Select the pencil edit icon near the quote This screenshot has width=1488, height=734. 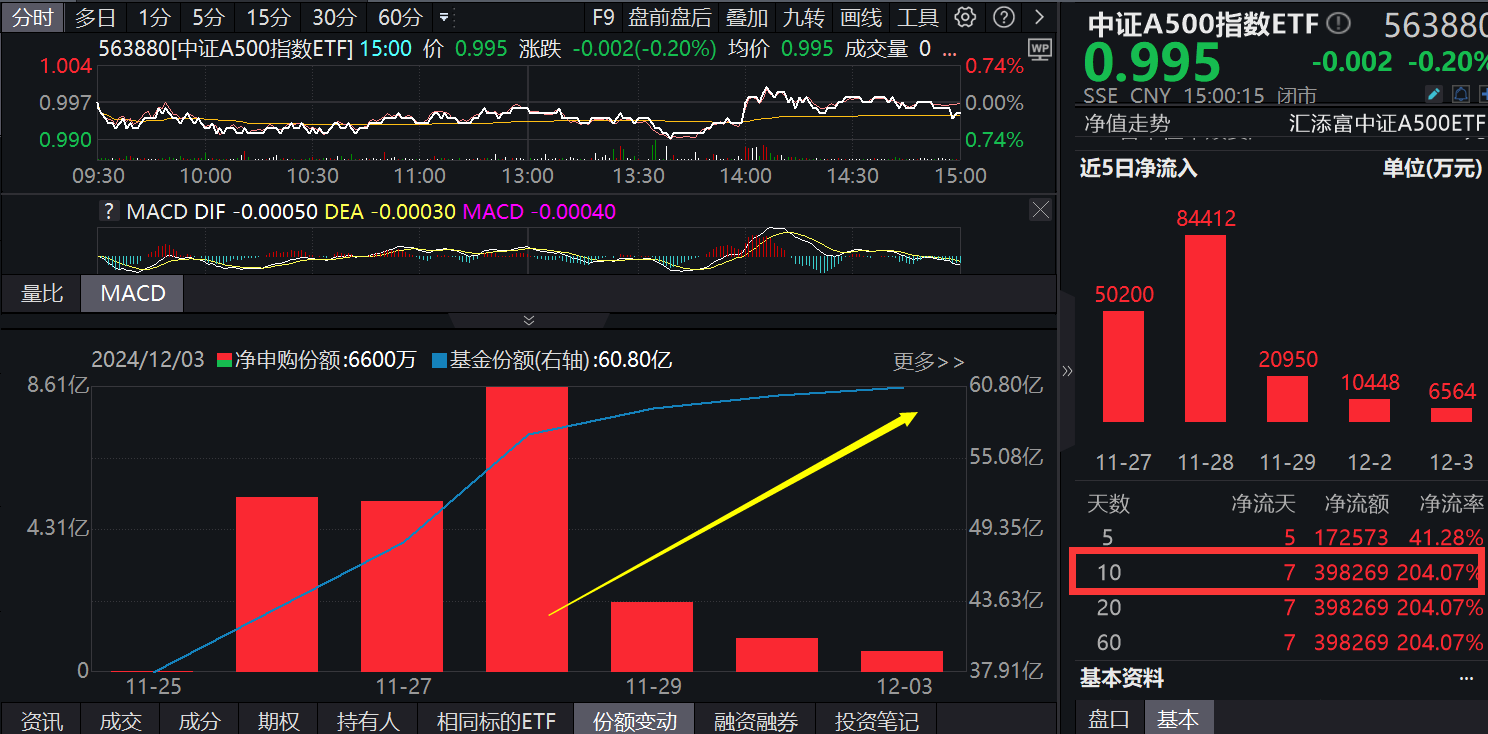pyautogui.click(x=1434, y=93)
